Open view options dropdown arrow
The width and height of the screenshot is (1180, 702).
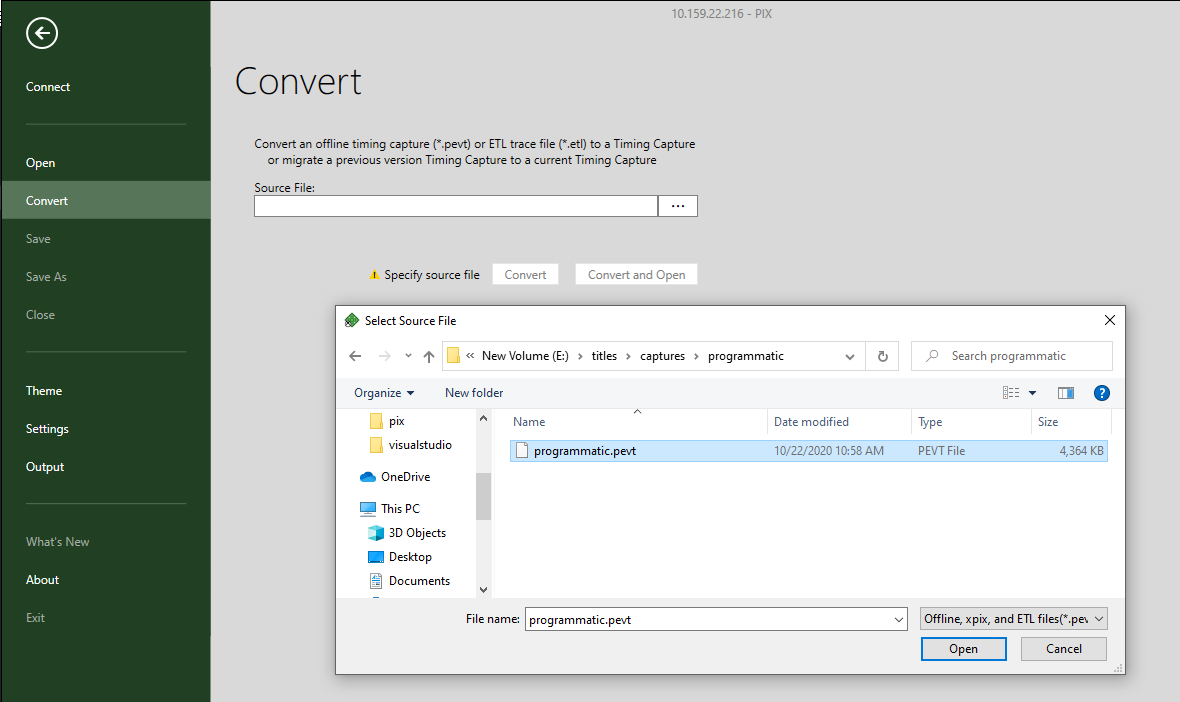1032,393
